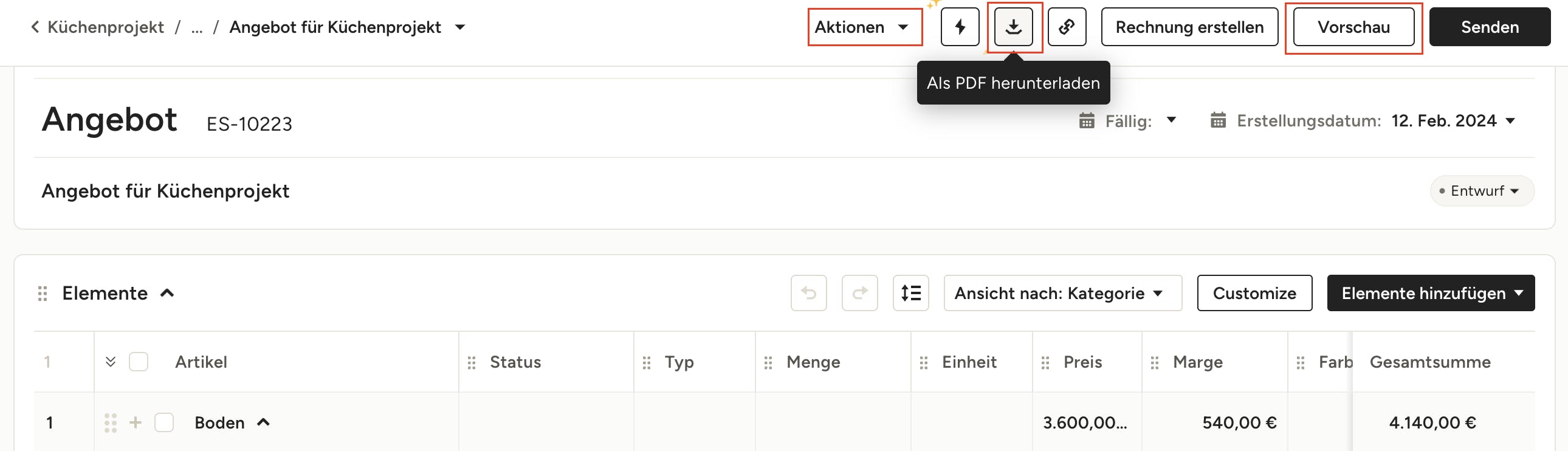
Task: Click the redo arrow icon
Action: (x=859, y=294)
